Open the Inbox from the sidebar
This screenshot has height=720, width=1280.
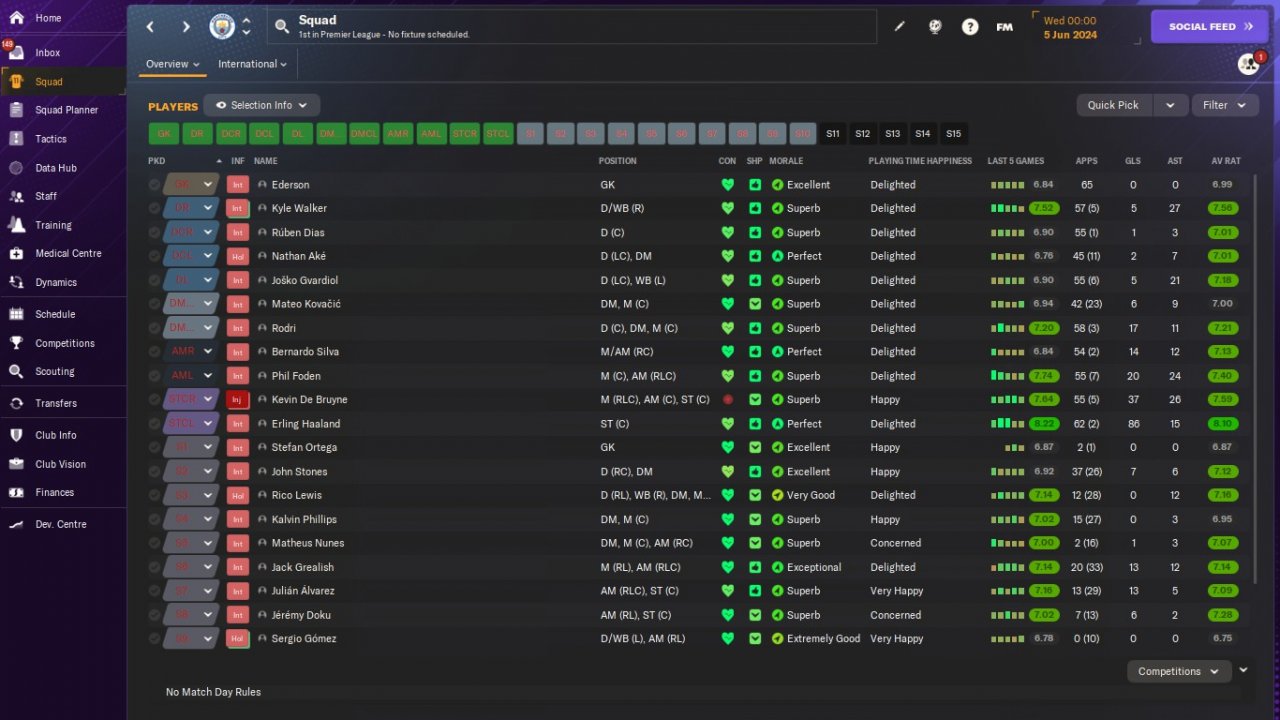(x=47, y=52)
